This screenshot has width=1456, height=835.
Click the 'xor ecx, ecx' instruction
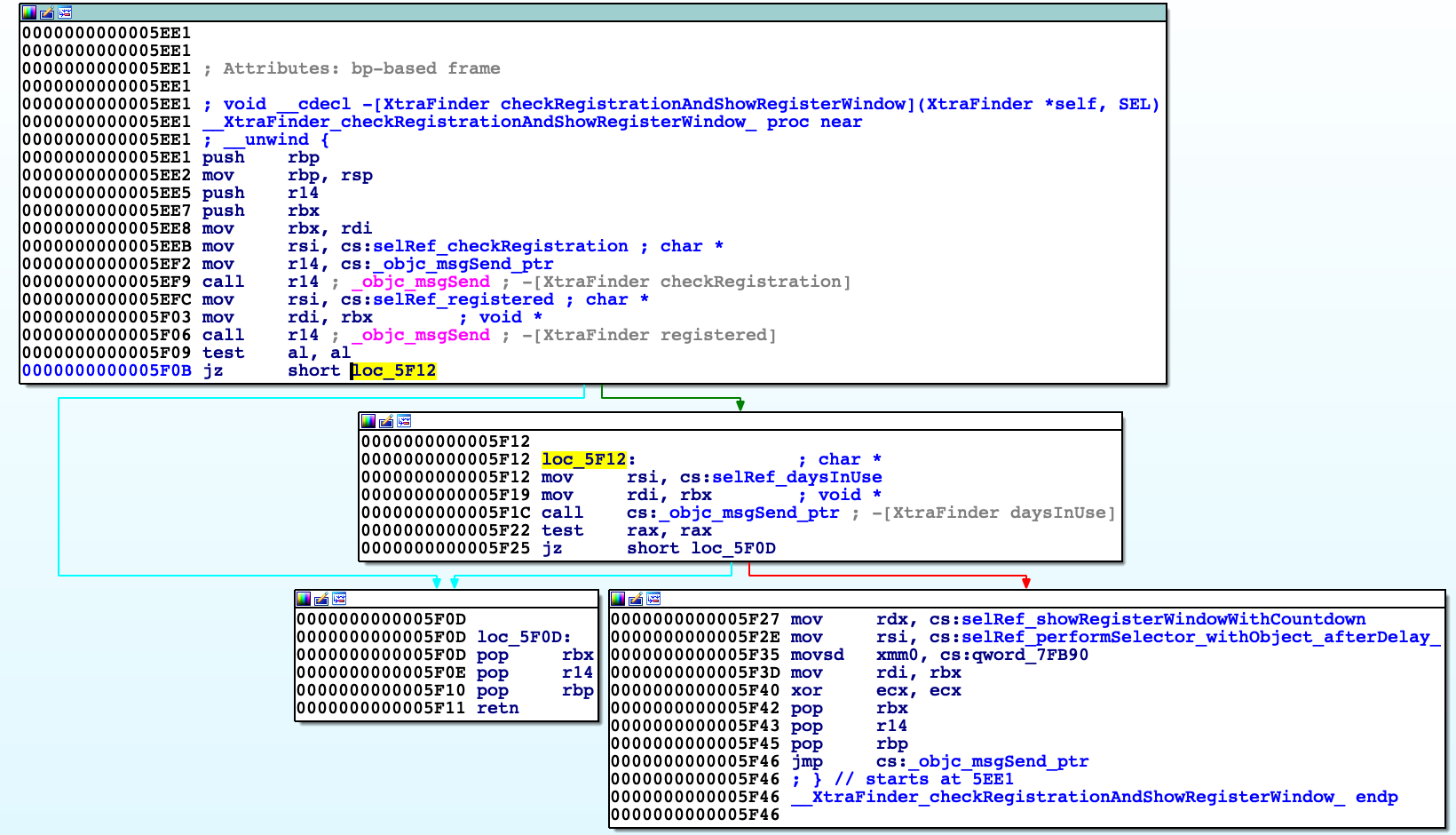point(876,690)
